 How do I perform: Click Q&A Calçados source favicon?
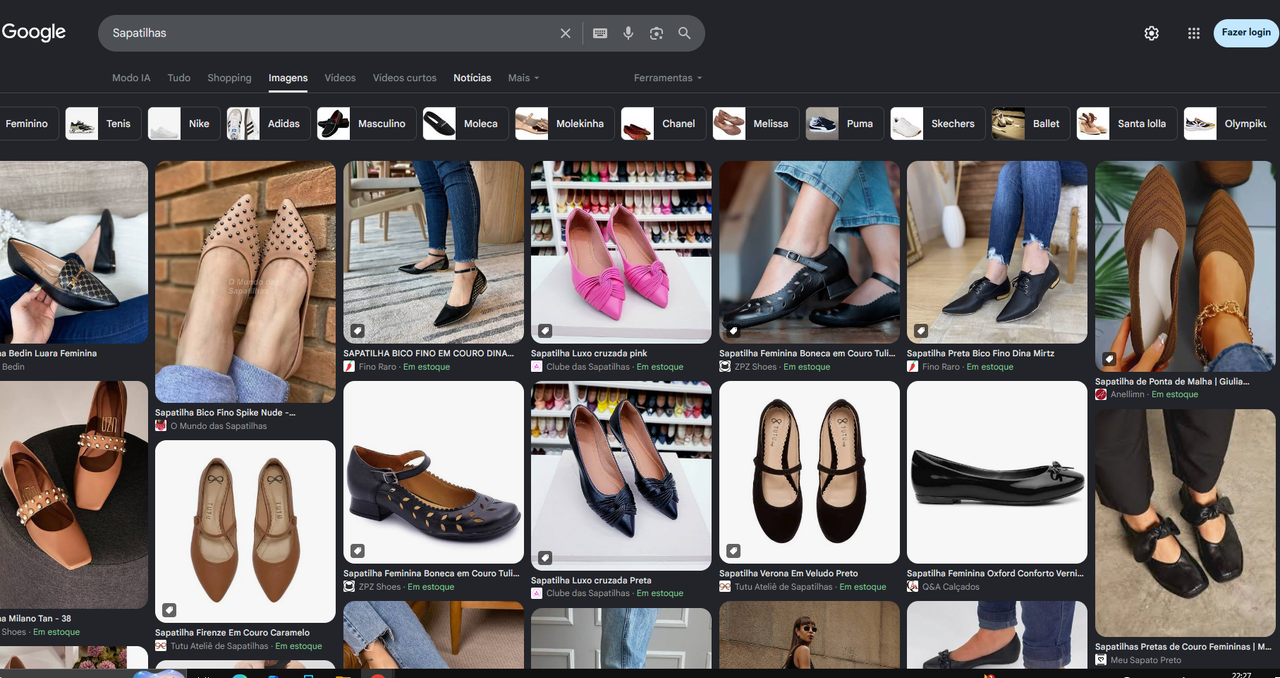pos(912,587)
